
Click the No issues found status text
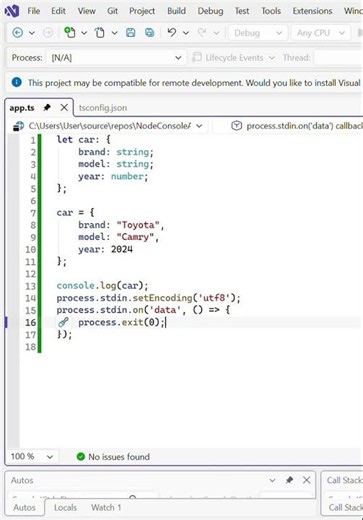[x=119, y=457]
